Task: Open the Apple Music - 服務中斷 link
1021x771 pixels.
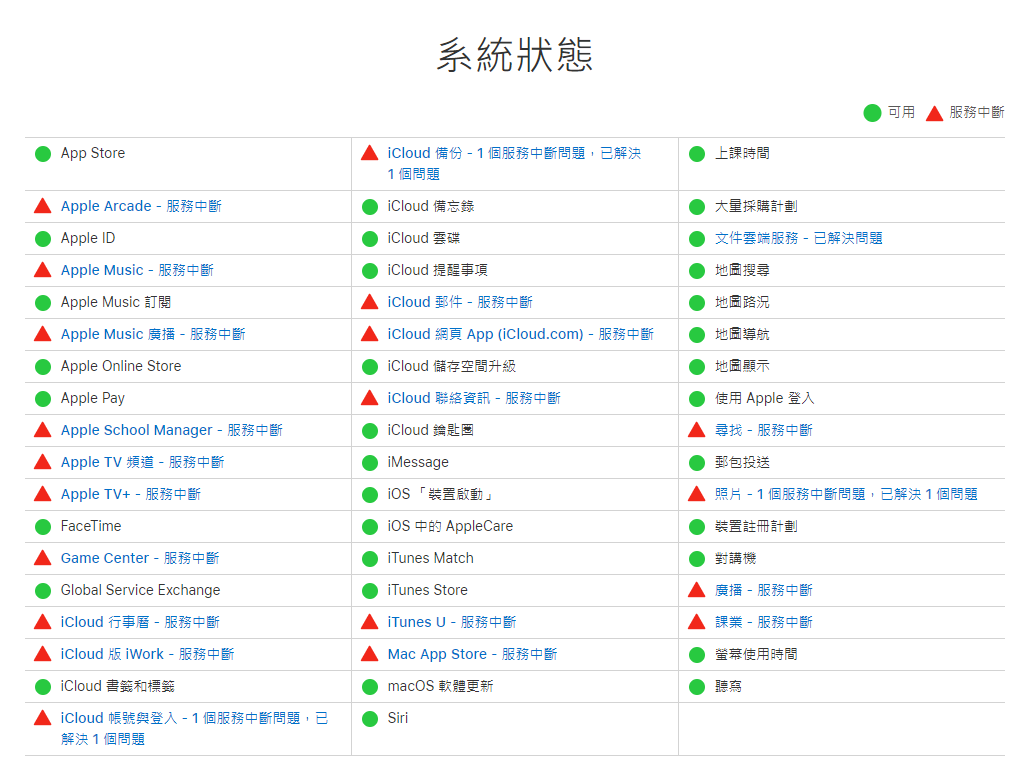Action: [137, 270]
